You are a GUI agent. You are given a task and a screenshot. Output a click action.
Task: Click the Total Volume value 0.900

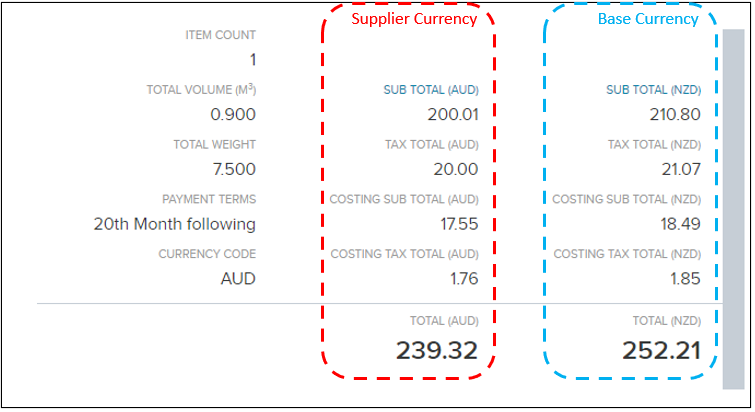(x=233, y=114)
